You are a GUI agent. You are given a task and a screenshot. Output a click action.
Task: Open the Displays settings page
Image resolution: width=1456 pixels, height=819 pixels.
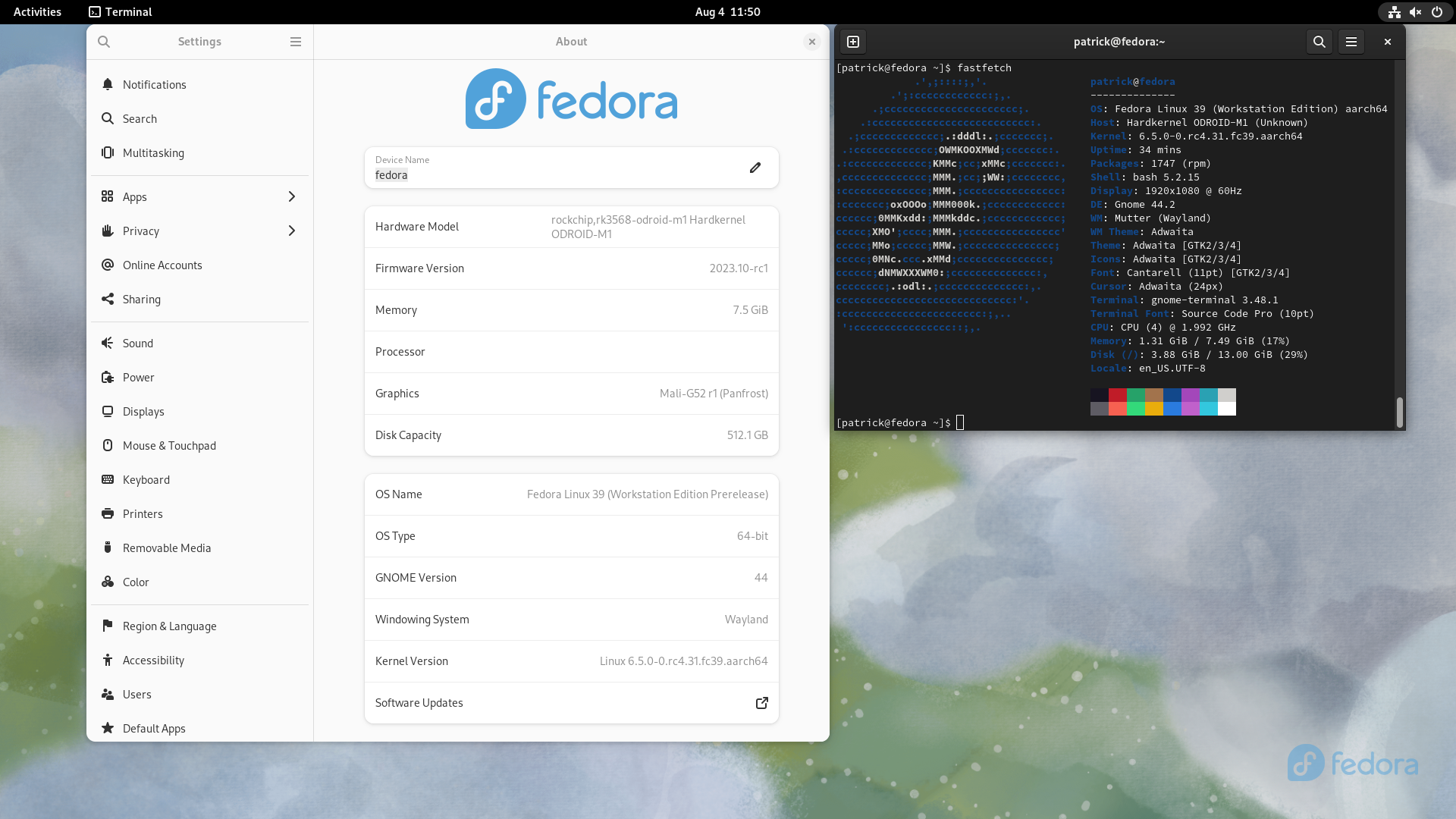pyautogui.click(x=200, y=411)
